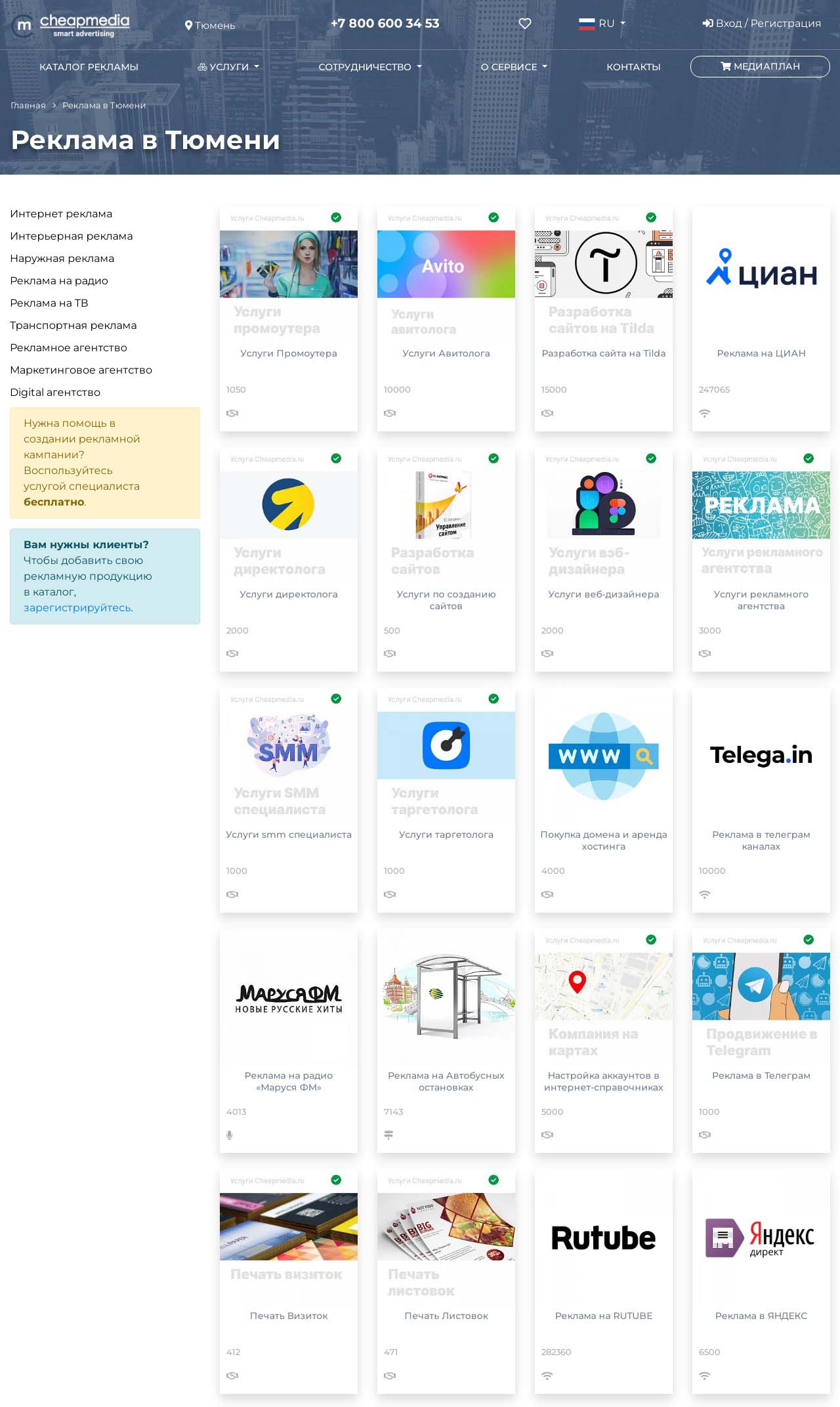Open the Rutube logo thumbnail
This screenshot has height=1407, width=840.
tap(604, 1238)
